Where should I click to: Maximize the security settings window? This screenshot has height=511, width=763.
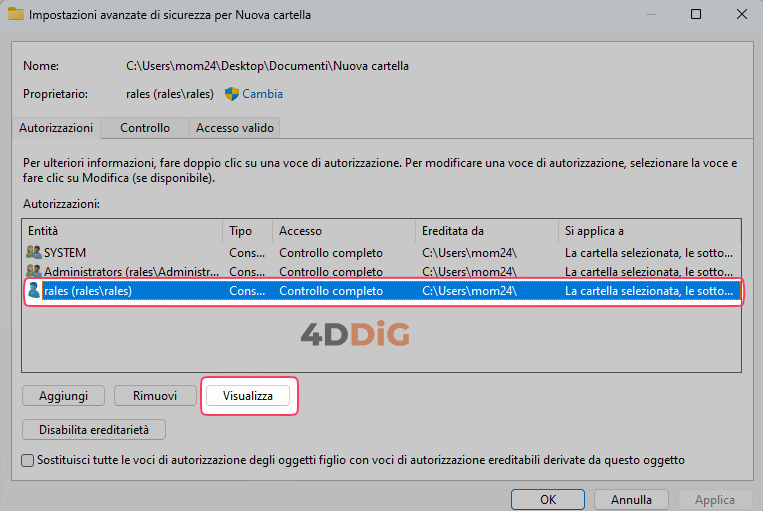pos(696,14)
